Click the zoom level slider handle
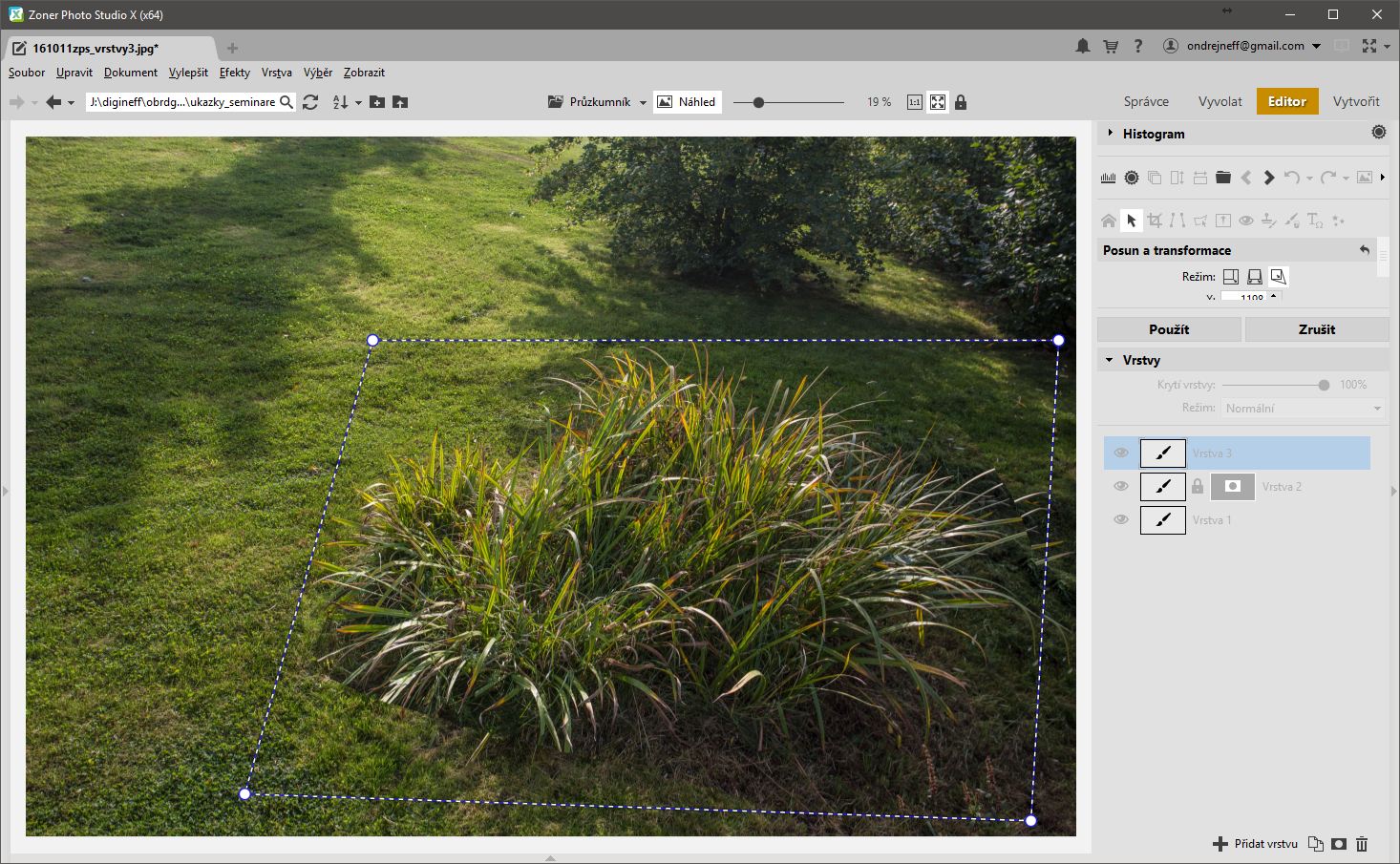This screenshot has width=1400, height=864. (758, 102)
